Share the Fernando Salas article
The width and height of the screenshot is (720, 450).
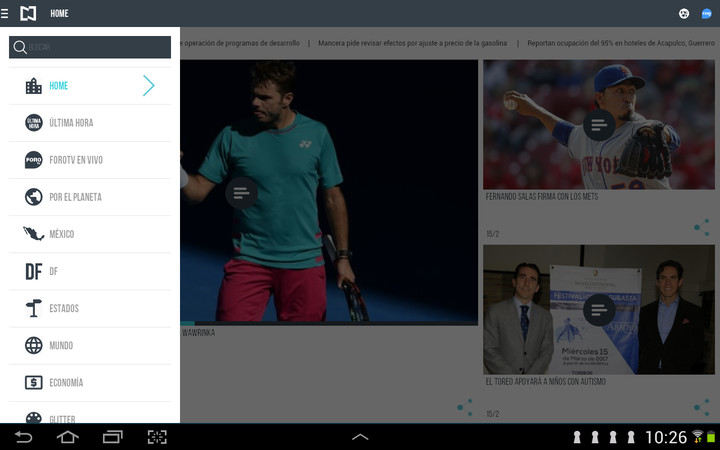coord(702,228)
